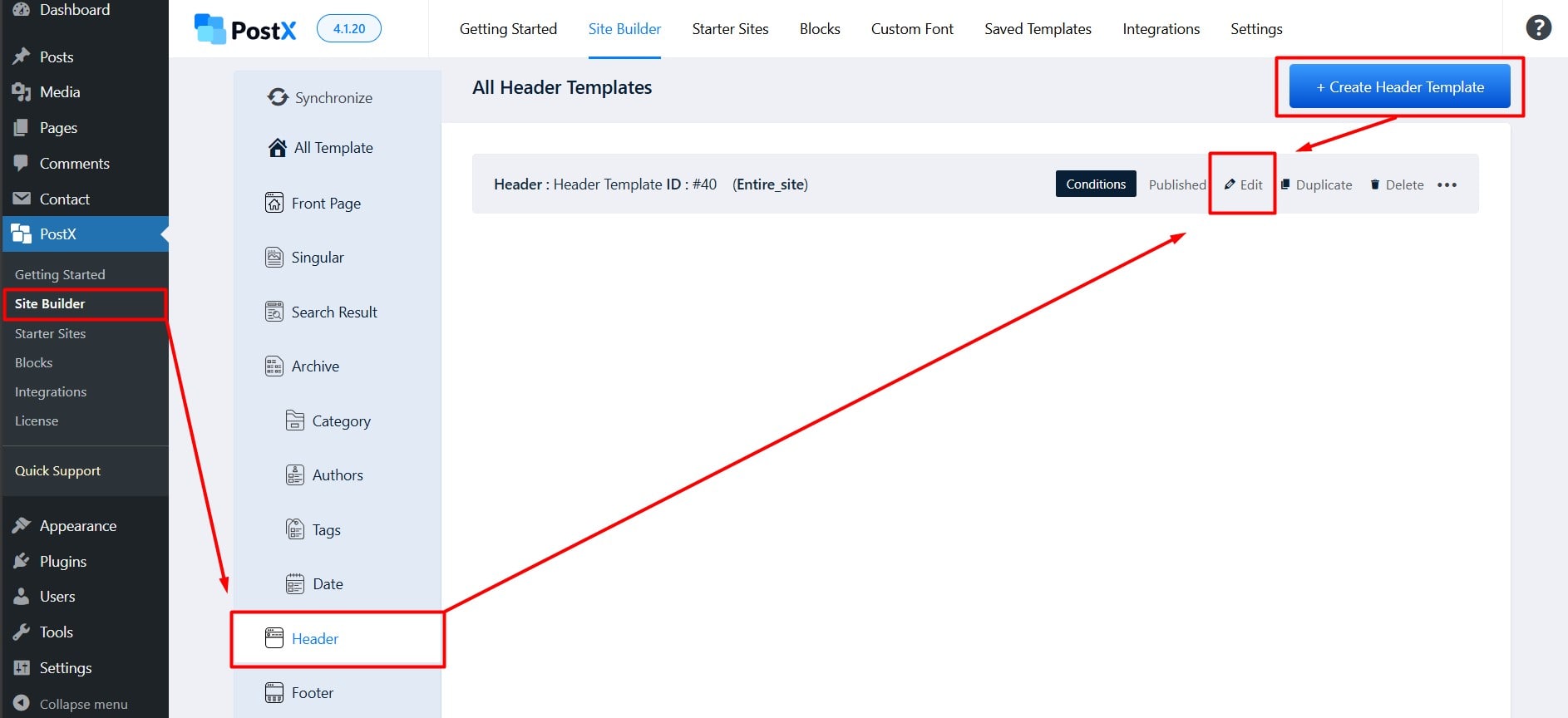Open Integrations in PostX submenu
Screen dimensions: 1568x718
51,391
